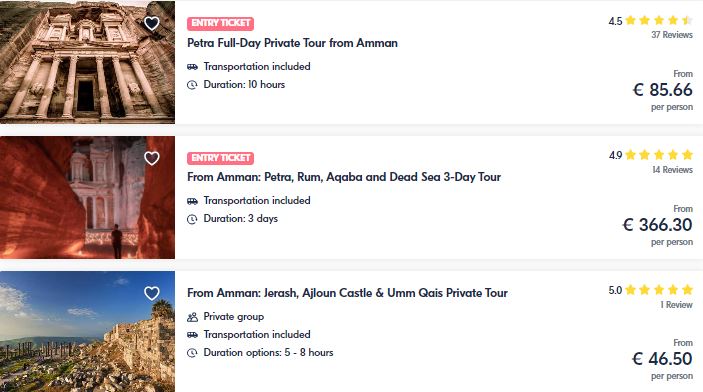Click the Umm Qais ruins landscape thumbnail
This screenshot has width=703, height=392.
click(87, 331)
